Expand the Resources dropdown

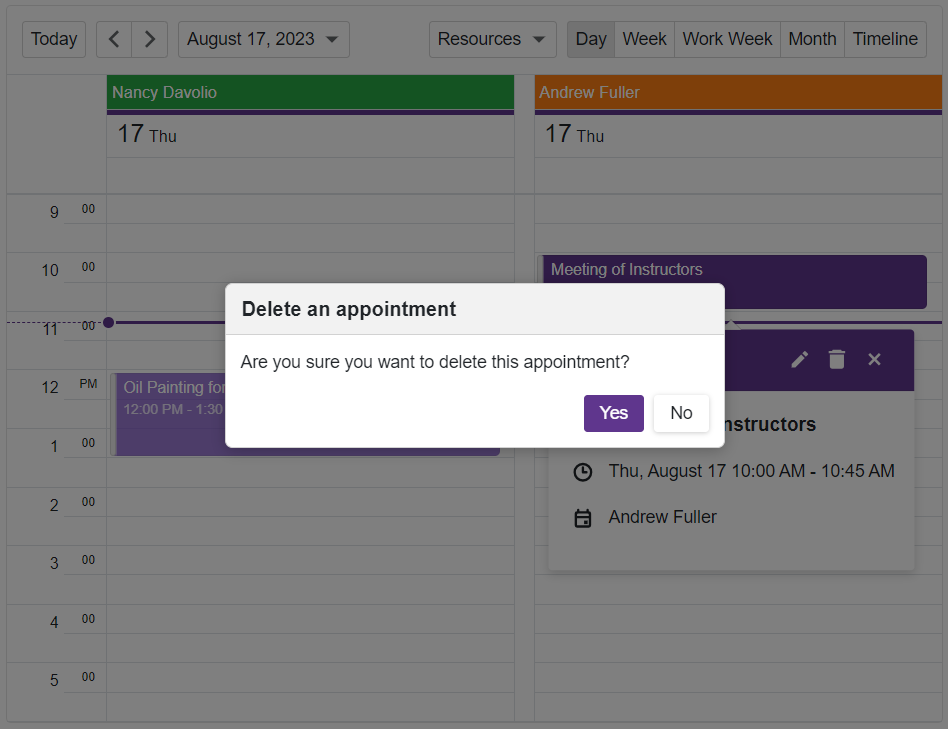tap(492, 39)
